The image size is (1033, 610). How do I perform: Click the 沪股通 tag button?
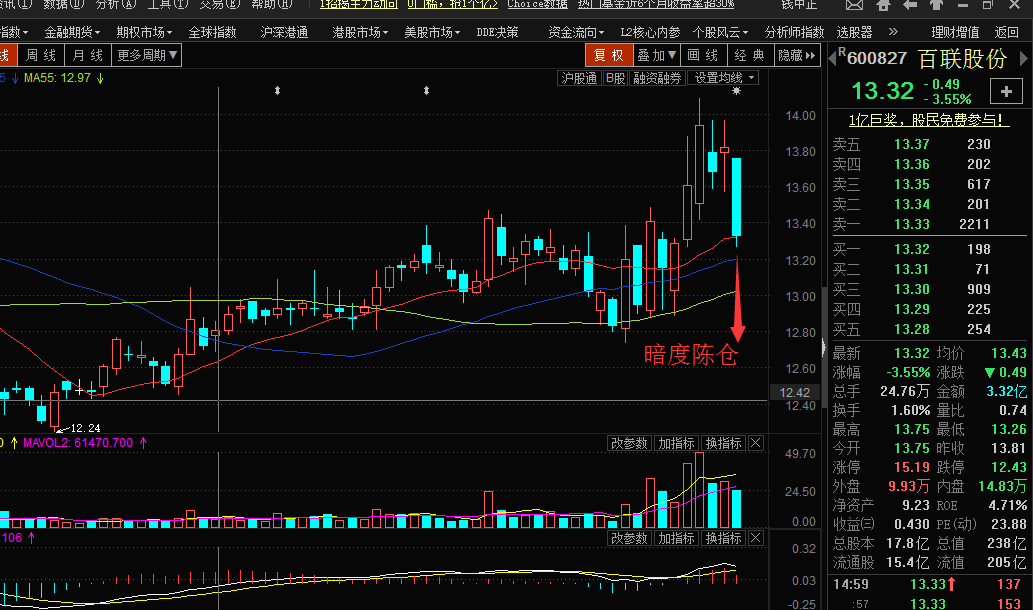579,78
